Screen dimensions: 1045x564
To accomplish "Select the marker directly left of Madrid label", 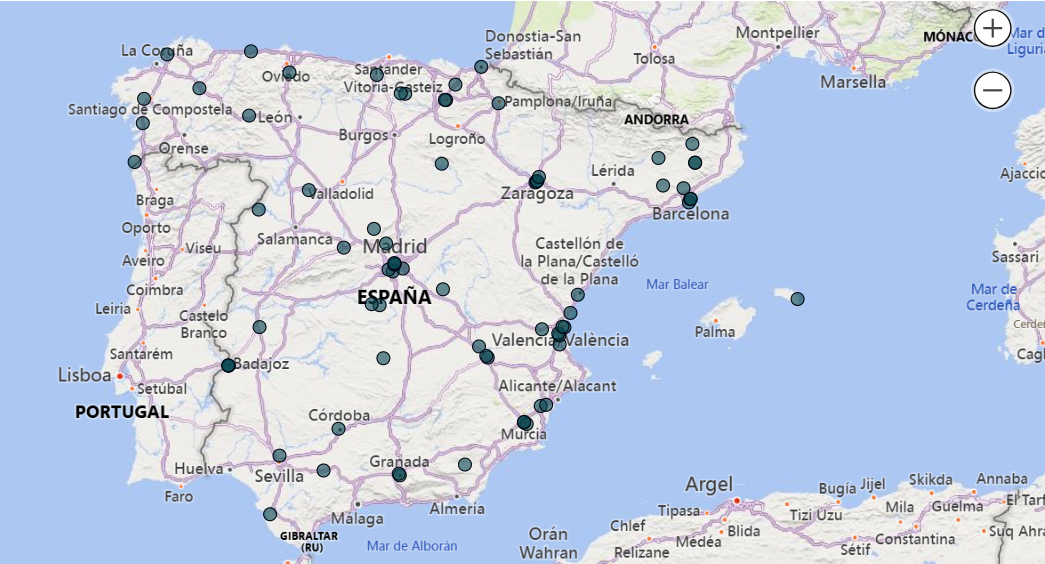I will tap(344, 248).
